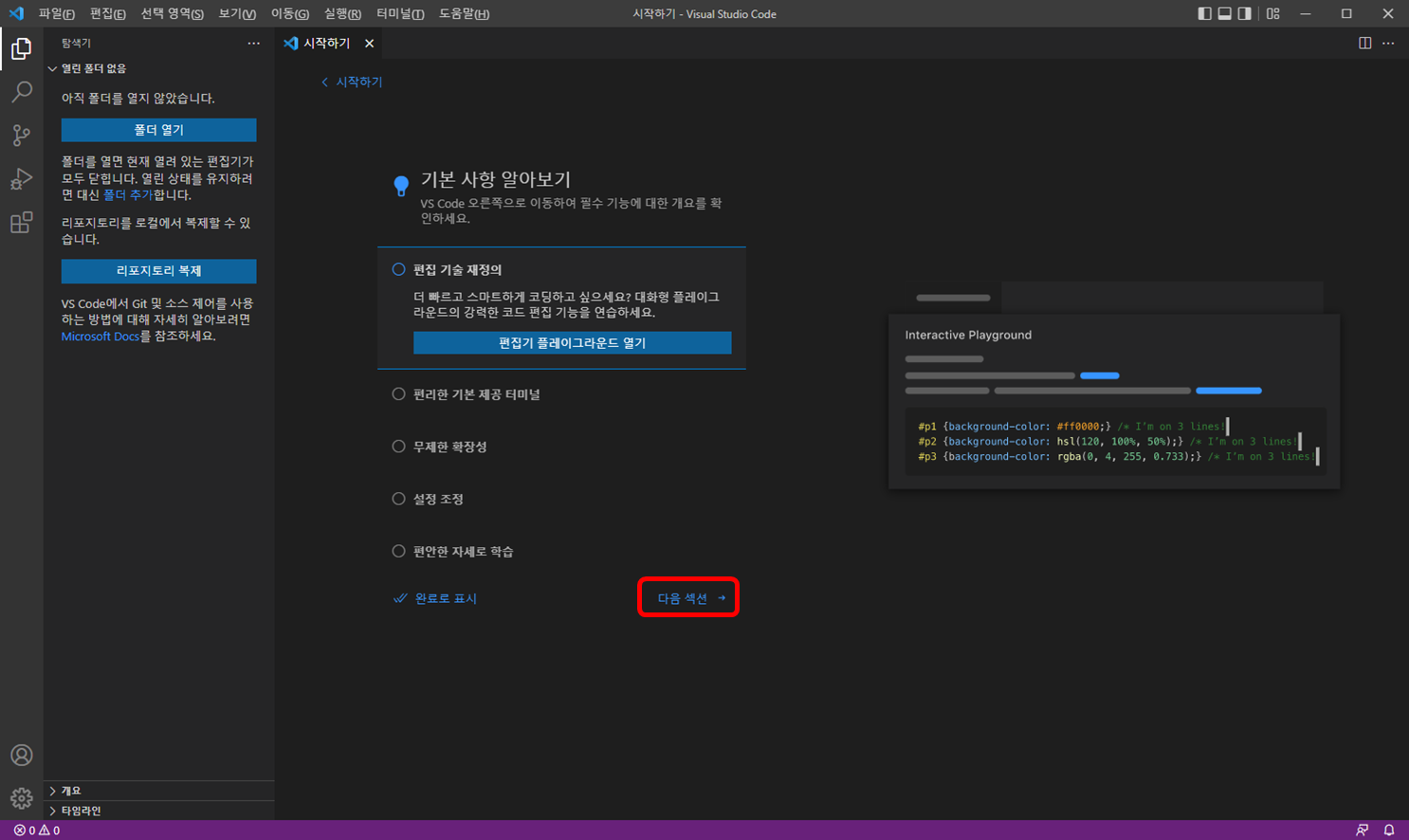Click the 리포지토리 복제 button
Viewport: 1409px width, 840px height.
[158, 271]
